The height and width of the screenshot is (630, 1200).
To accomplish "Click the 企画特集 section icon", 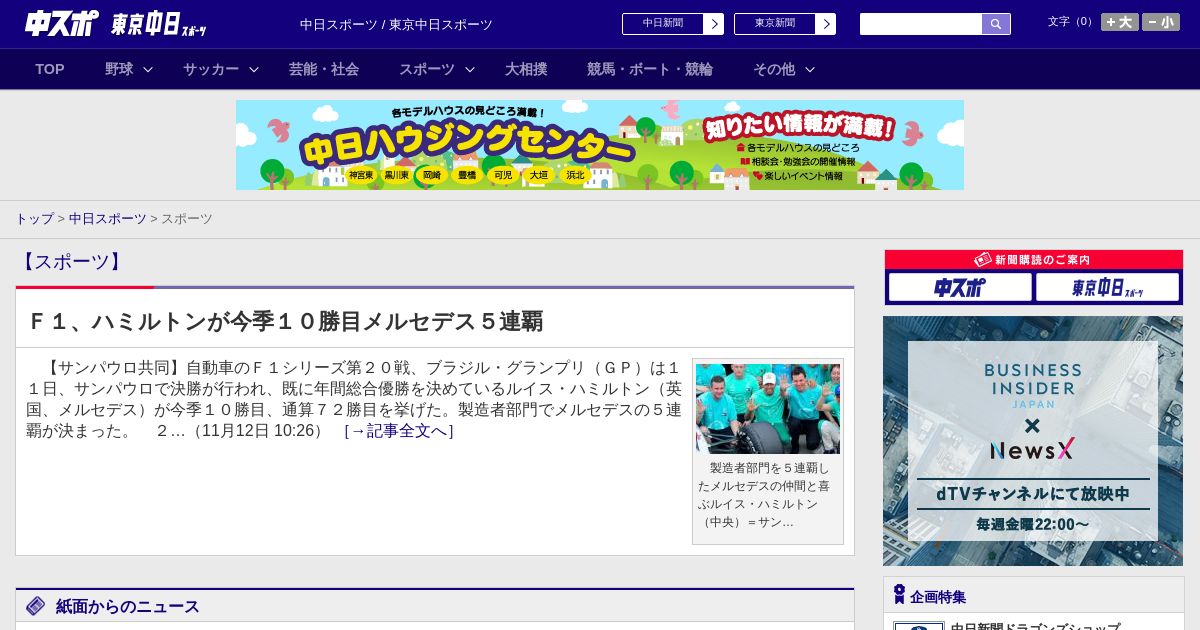I will coord(899,595).
